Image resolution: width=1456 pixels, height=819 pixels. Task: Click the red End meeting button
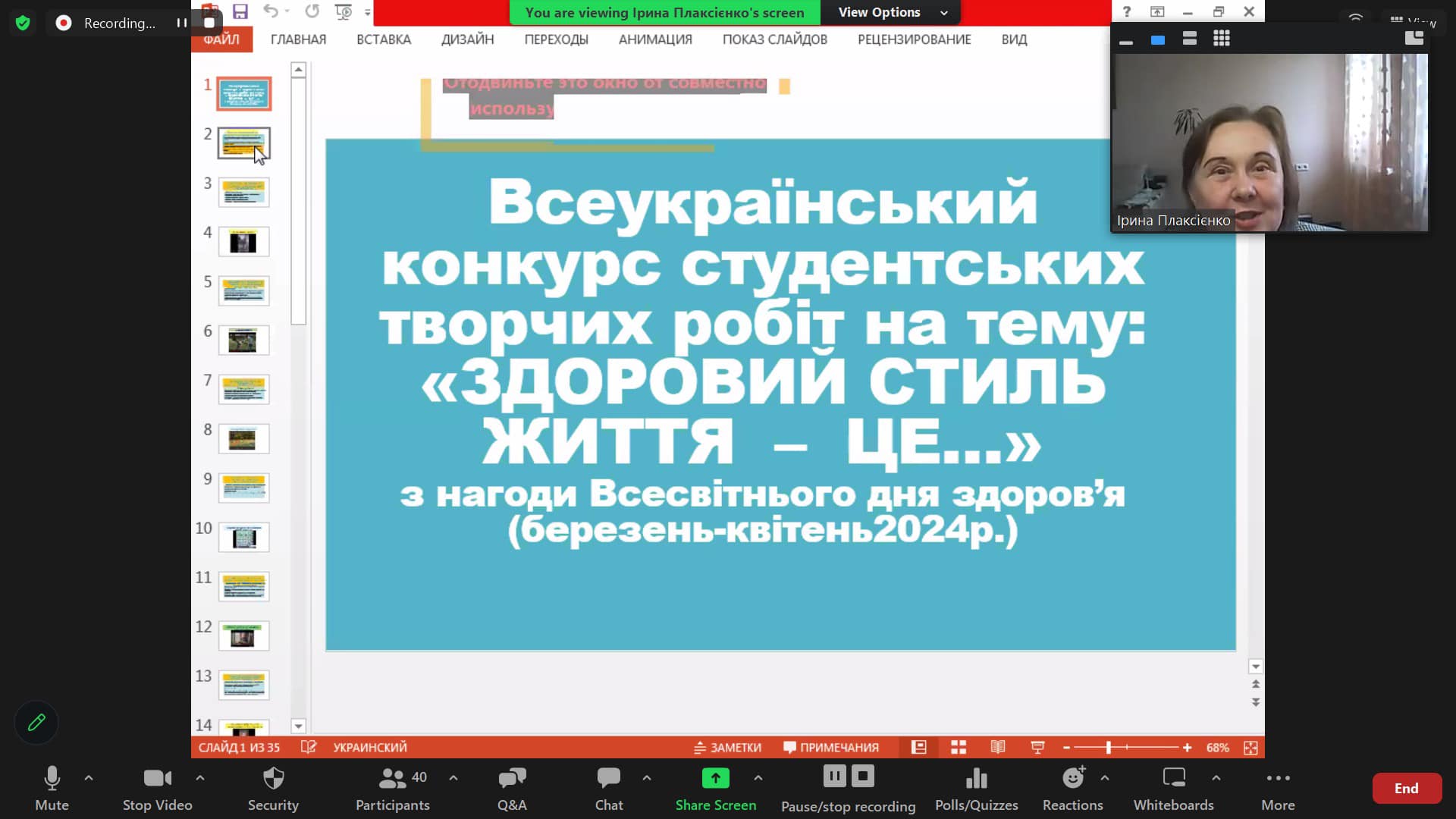click(x=1407, y=789)
